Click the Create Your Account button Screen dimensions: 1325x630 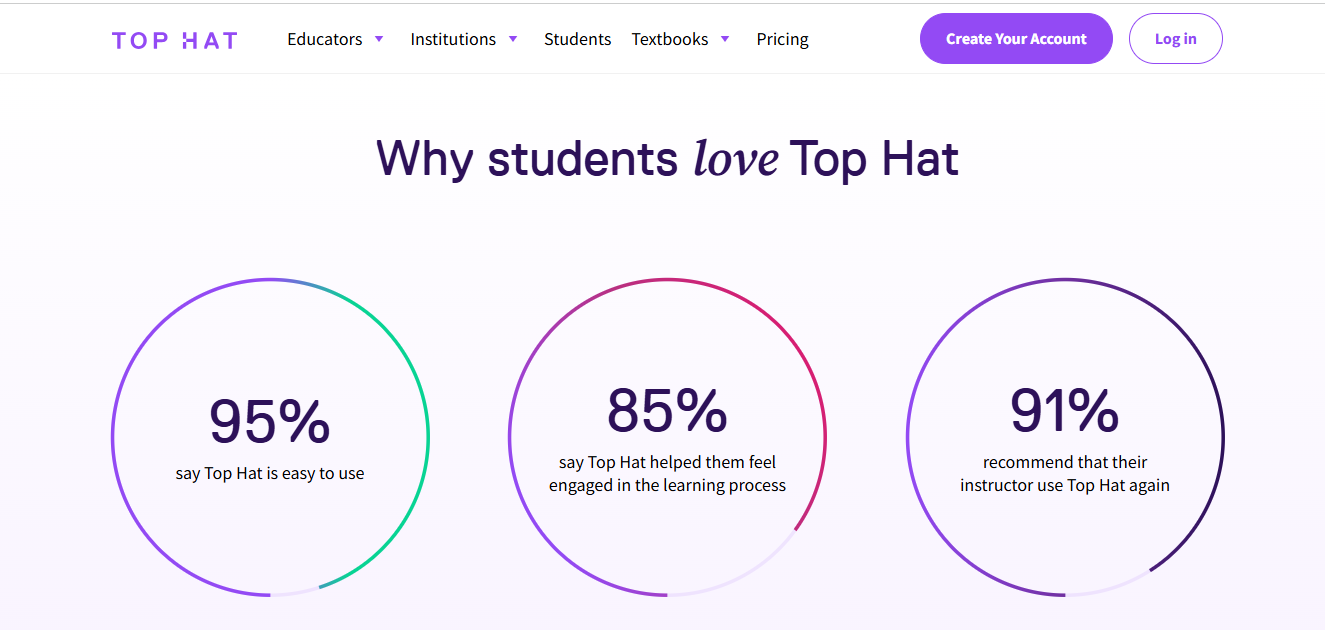coord(1016,39)
